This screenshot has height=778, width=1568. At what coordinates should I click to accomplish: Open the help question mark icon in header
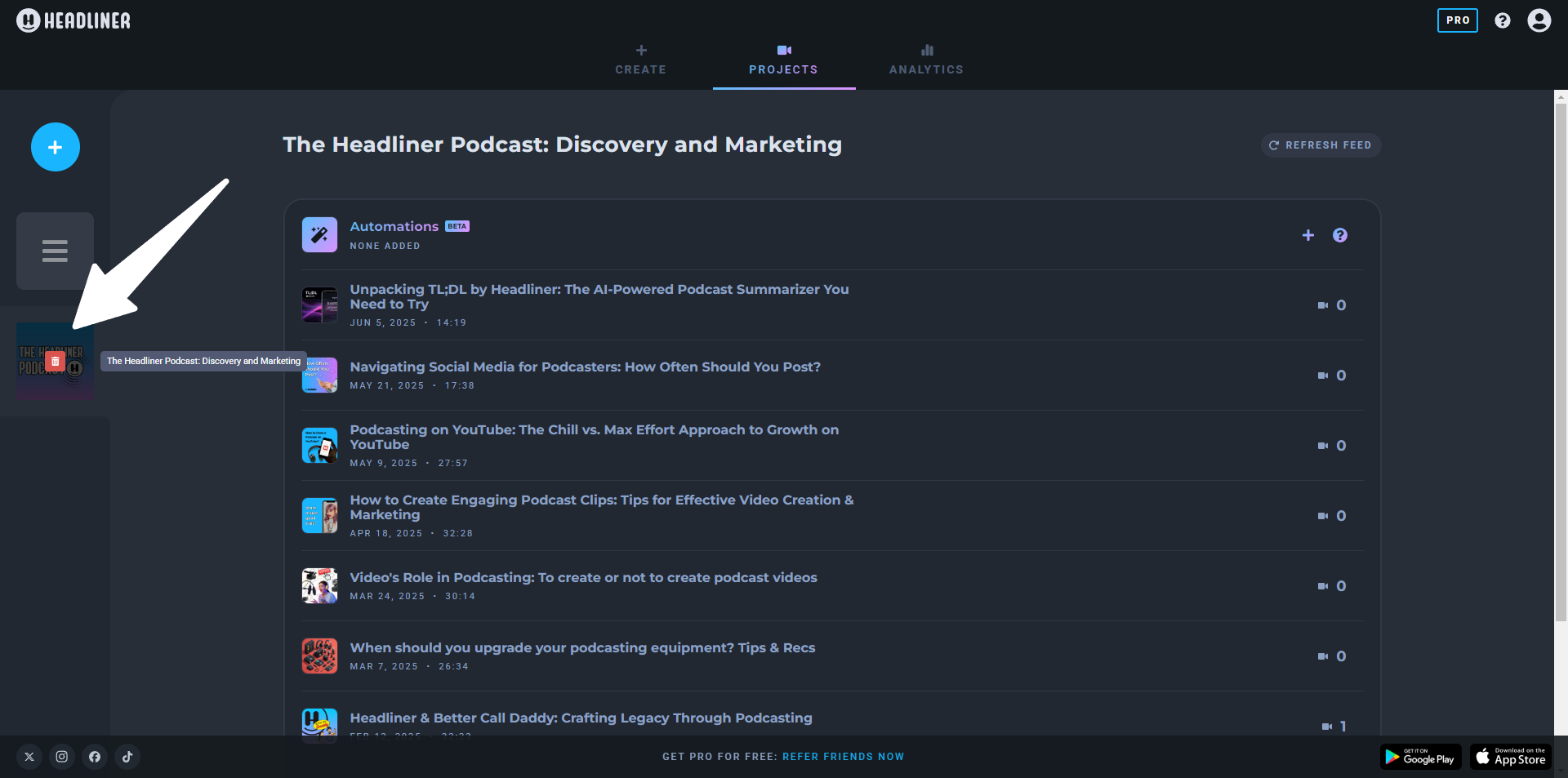pos(1502,20)
